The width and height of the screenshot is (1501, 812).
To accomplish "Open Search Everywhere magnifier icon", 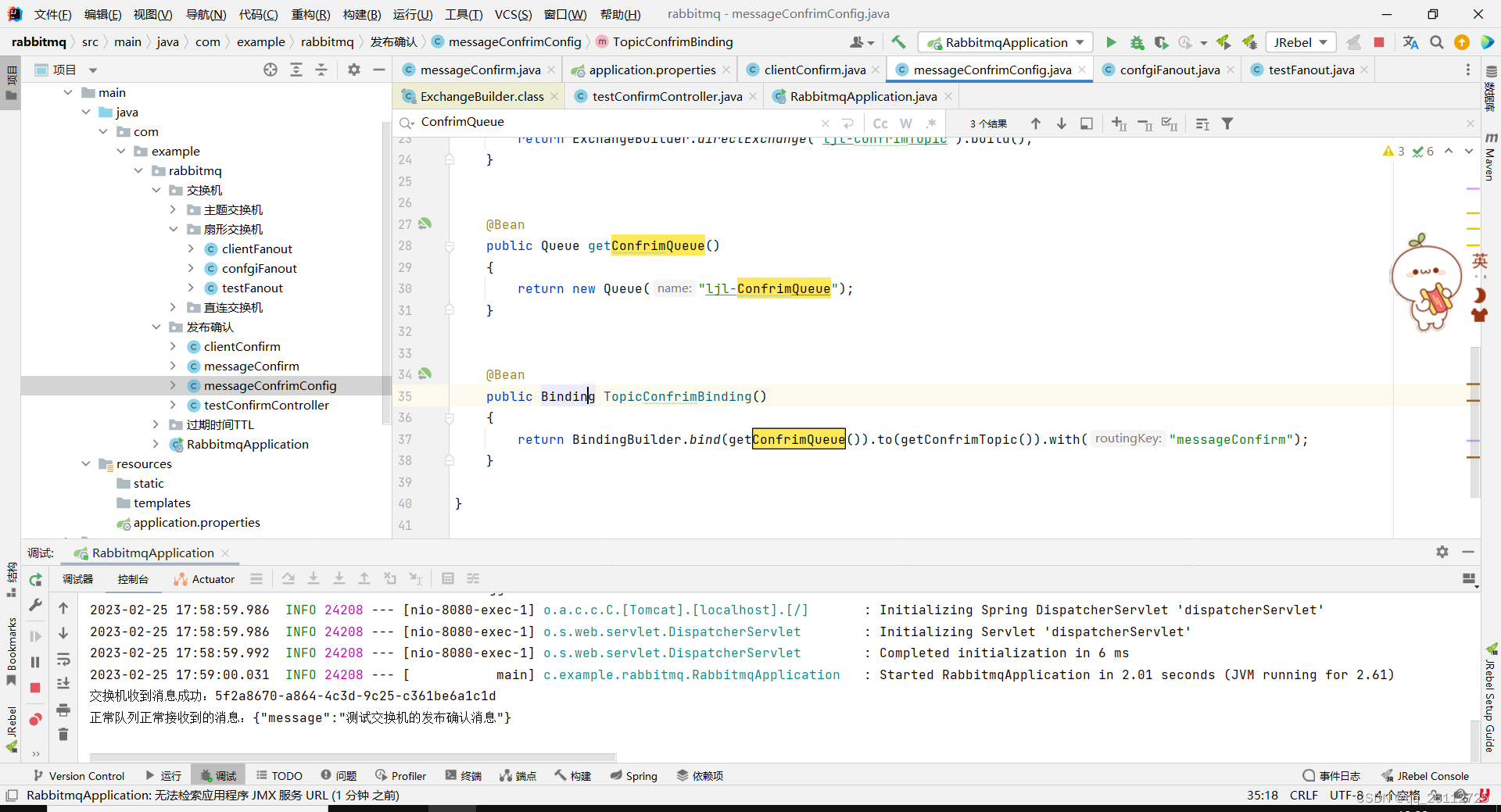I will pos(1436,42).
